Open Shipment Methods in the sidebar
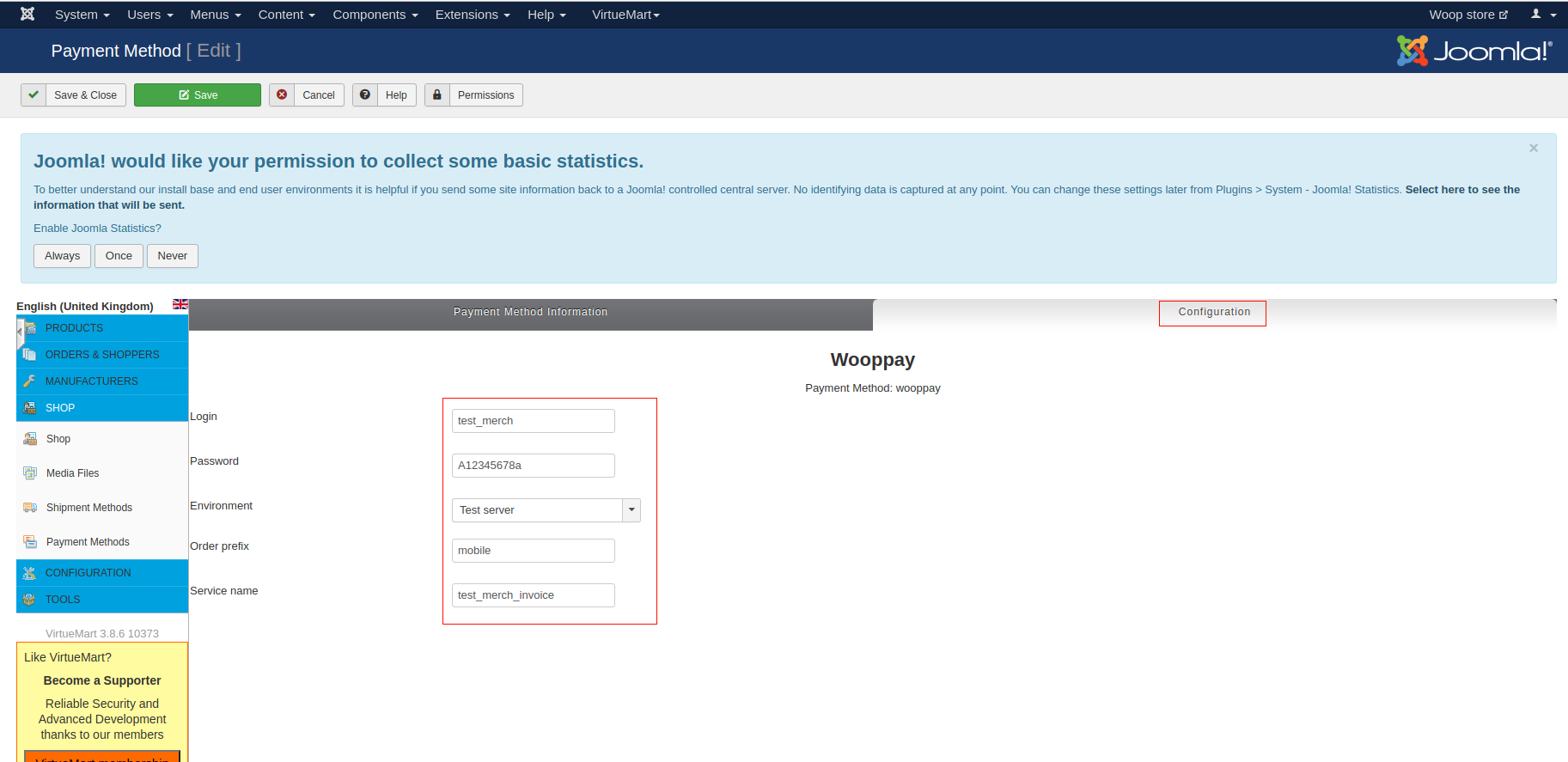The image size is (1568, 762). (x=89, y=508)
